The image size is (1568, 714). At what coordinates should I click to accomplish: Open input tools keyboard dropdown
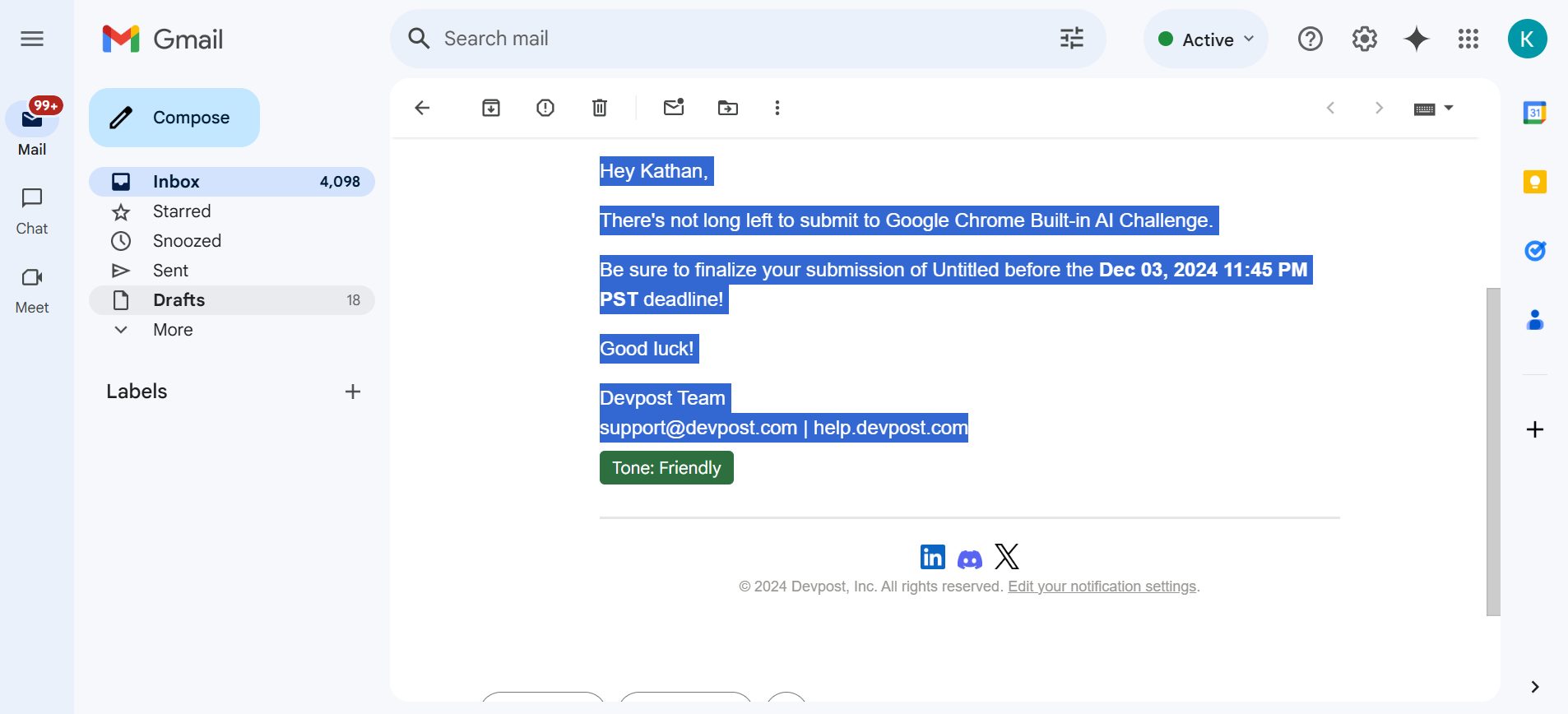[x=1434, y=109]
